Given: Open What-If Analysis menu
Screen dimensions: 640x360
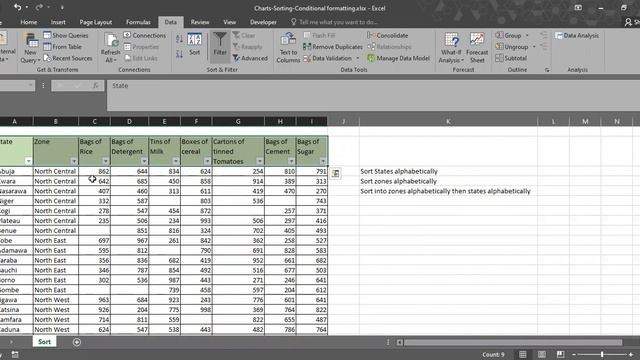Looking at the screenshot, I should (451, 48).
